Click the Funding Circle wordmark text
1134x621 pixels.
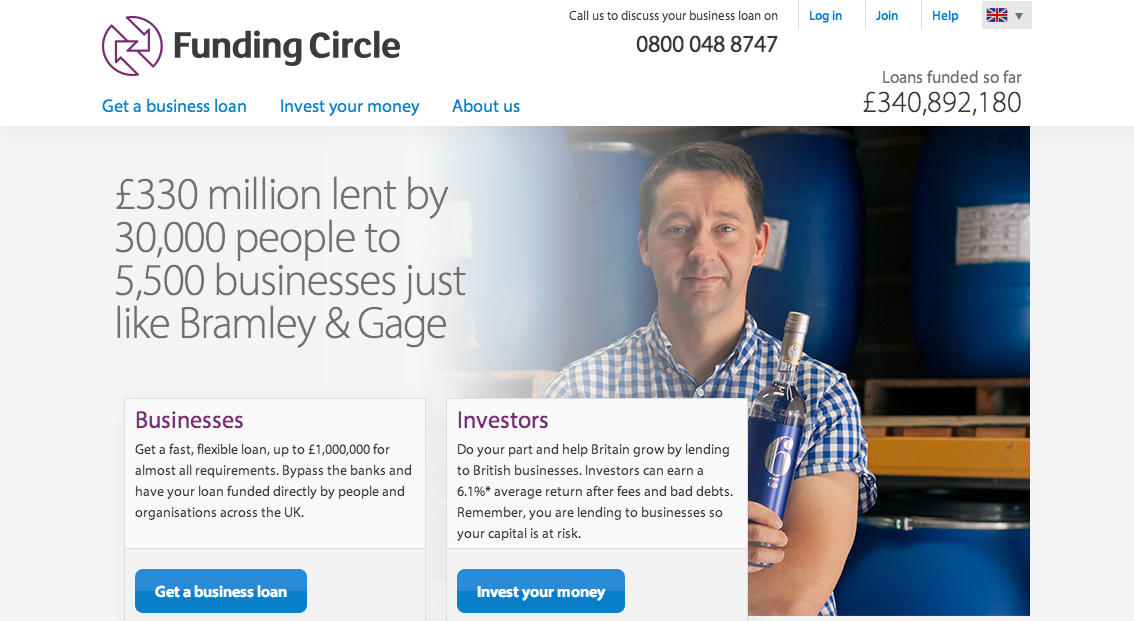pos(286,46)
